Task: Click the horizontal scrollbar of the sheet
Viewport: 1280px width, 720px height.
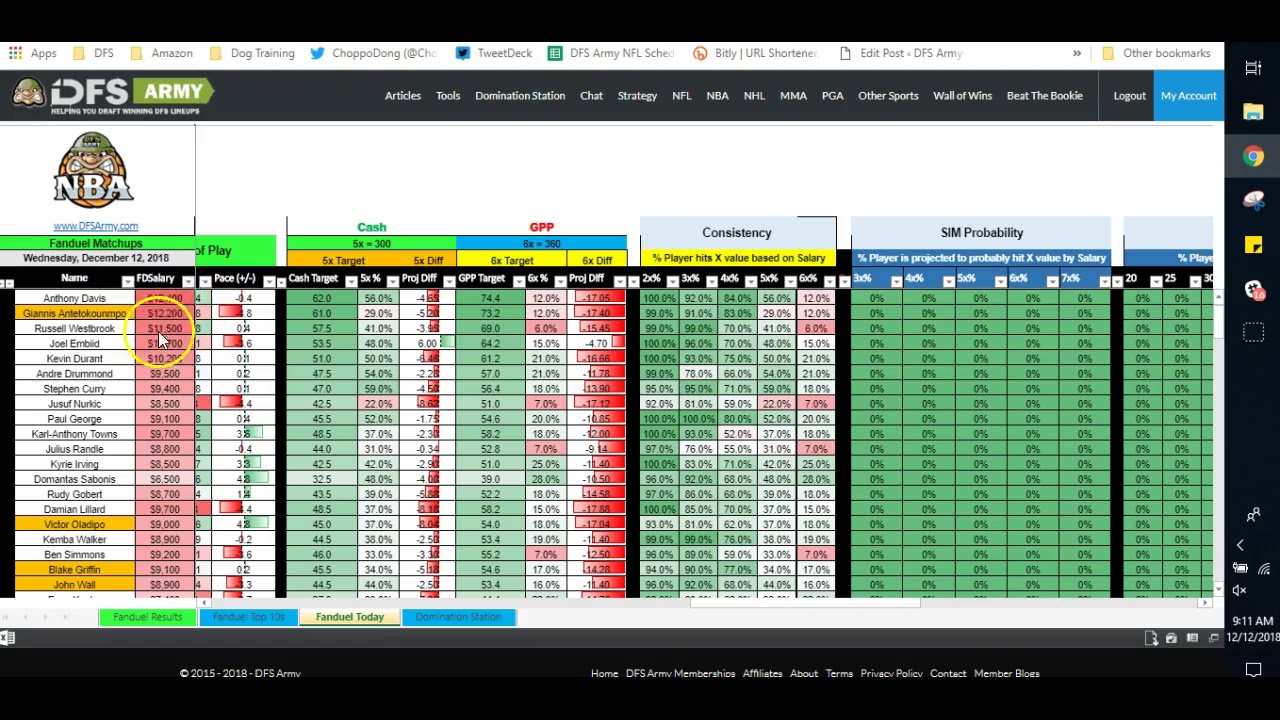Action: [804, 602]
